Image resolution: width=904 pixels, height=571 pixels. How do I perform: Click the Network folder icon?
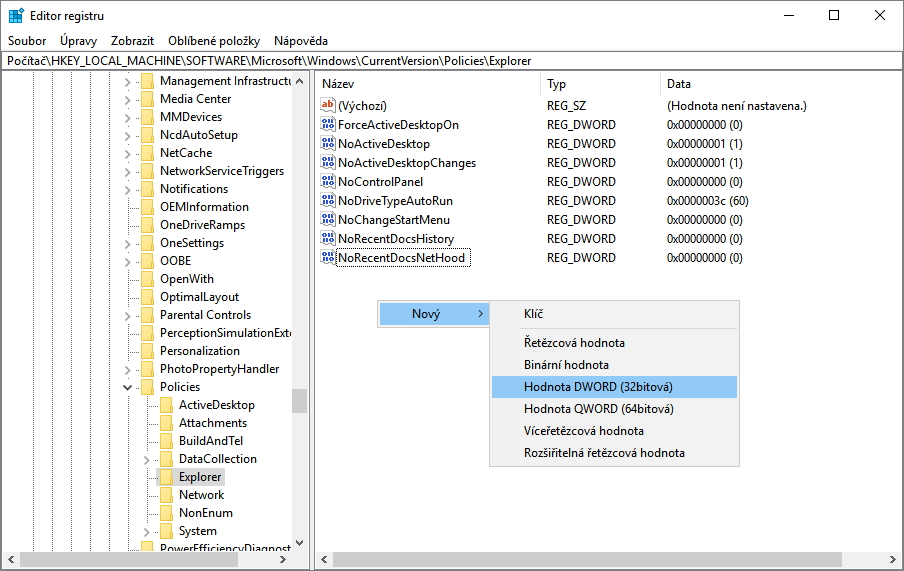pyautogui.click(x=166, y=494)
